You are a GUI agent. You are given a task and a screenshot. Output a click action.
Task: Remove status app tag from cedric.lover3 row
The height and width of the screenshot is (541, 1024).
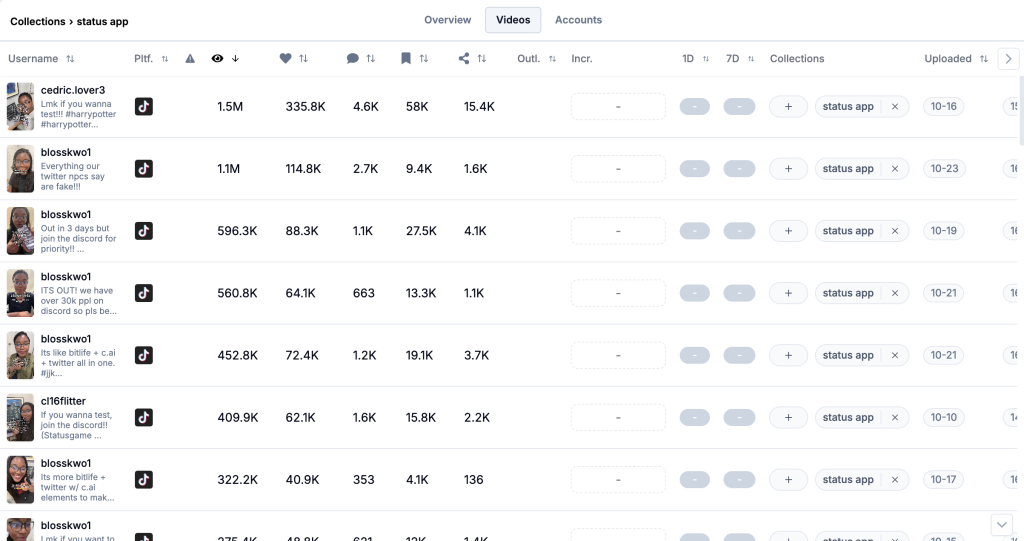(x=895, y=107)
